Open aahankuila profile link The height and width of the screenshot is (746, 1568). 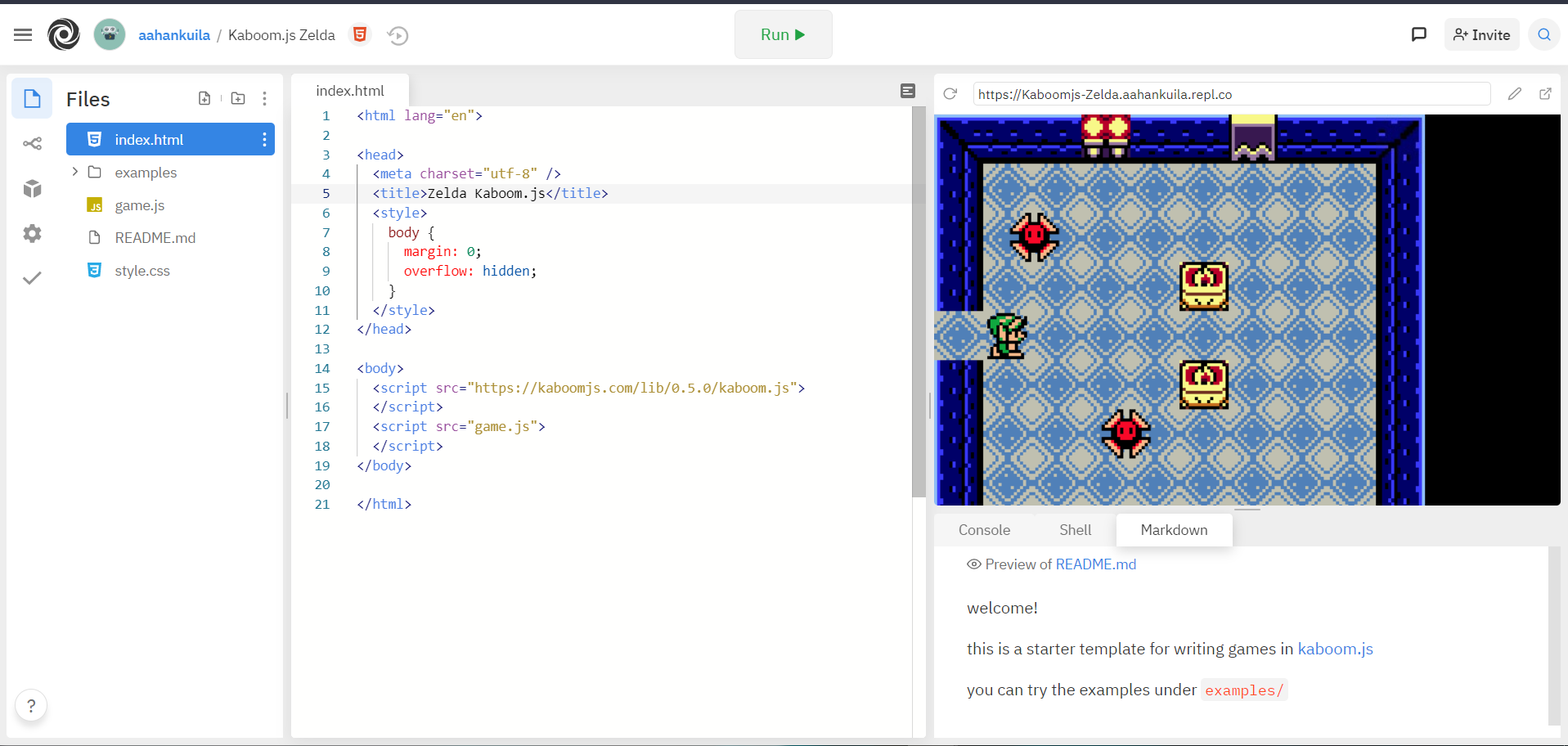[174, 35]
